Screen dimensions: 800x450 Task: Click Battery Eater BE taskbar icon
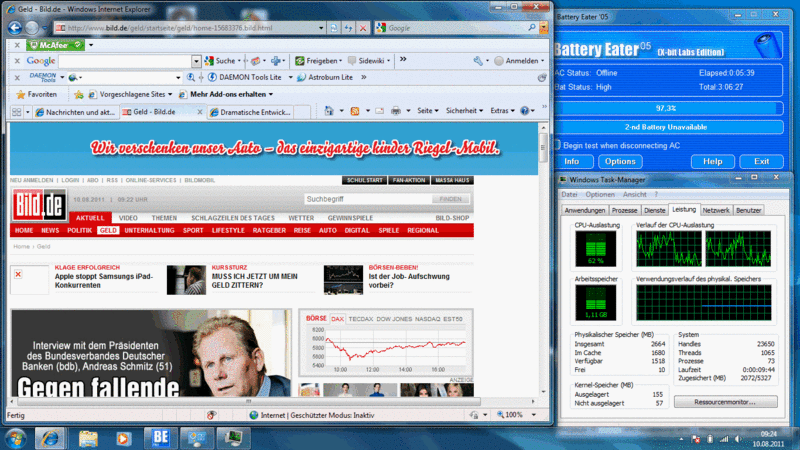tap(160, 438)
